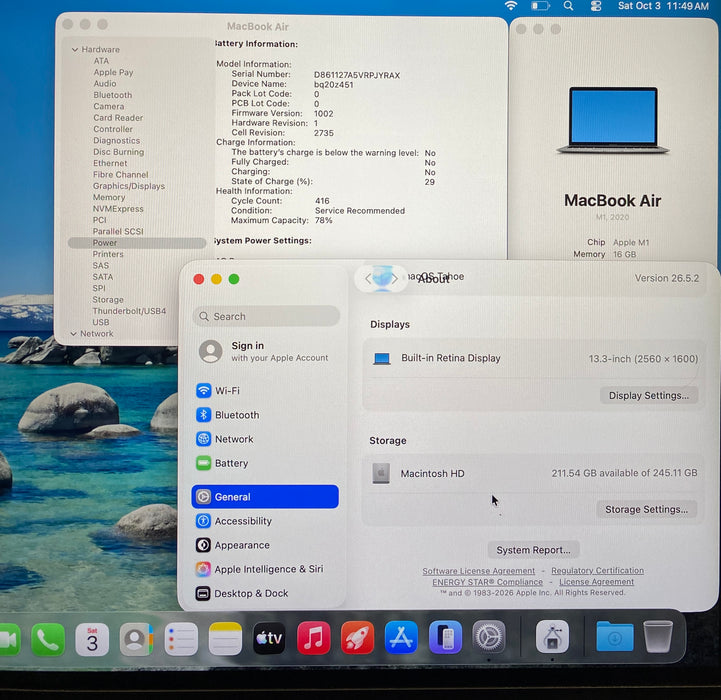Click the Service Recommended condition text

[x=360, y=211]
